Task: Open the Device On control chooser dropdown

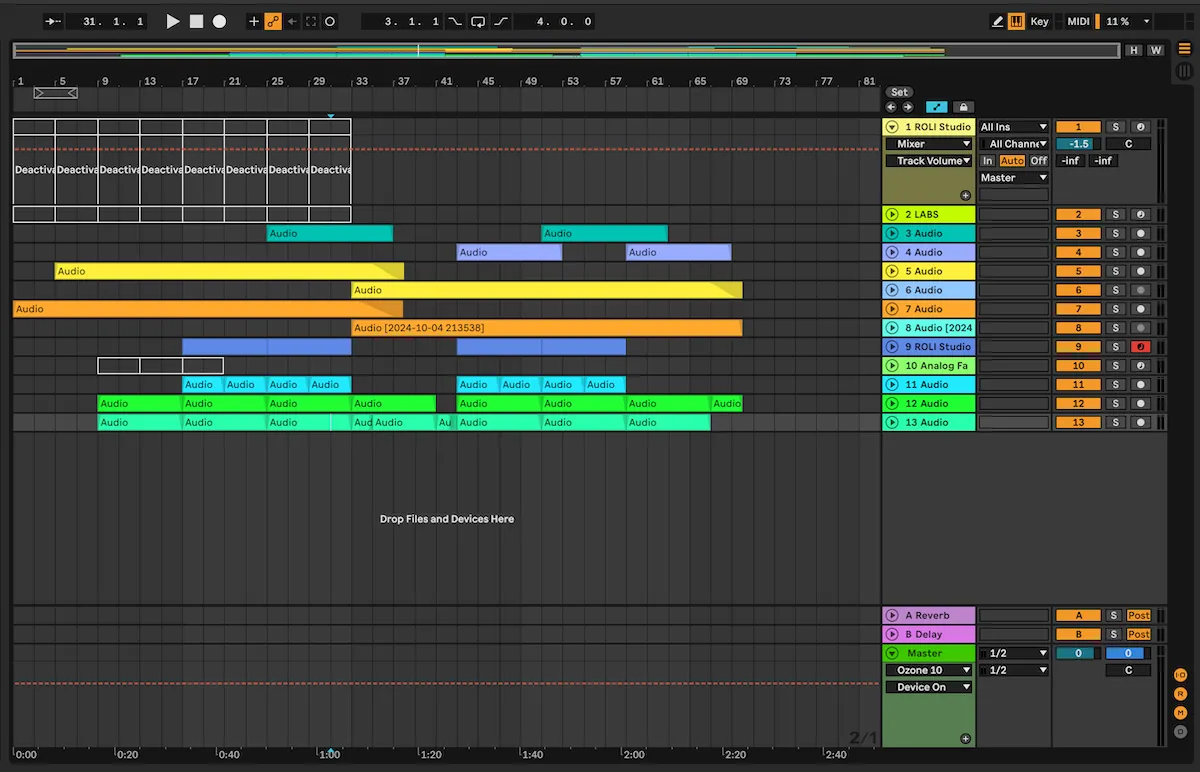Action: [x=928, y=687]
